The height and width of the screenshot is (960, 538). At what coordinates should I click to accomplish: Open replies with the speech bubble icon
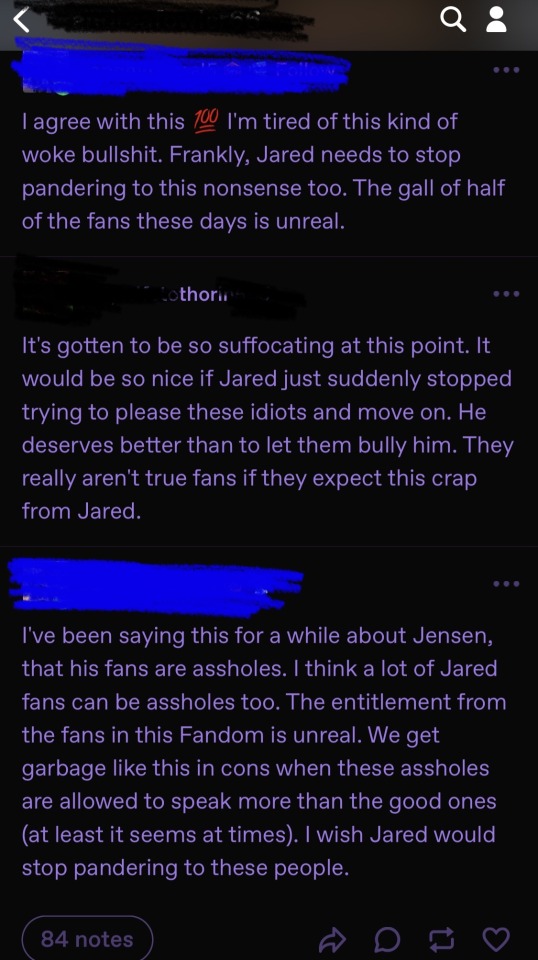(387, 939)
